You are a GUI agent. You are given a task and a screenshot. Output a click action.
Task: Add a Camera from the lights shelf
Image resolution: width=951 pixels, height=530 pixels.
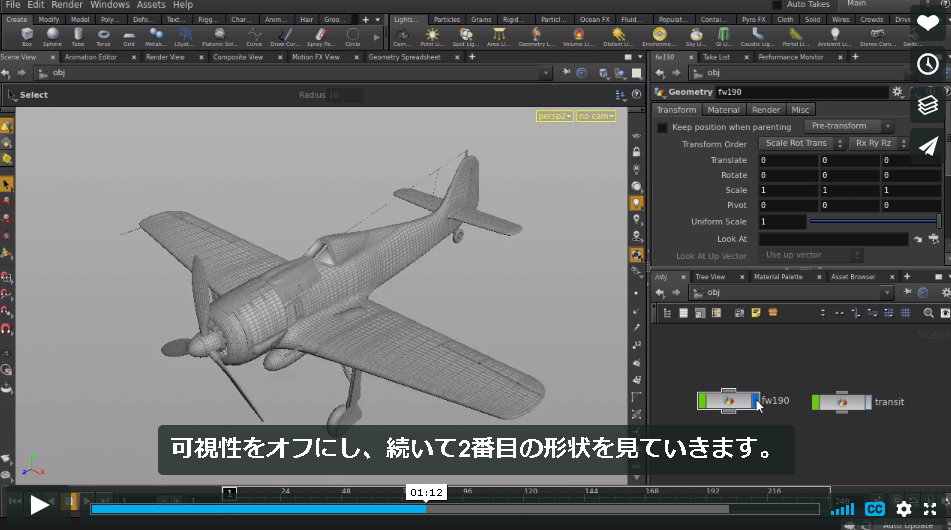[x=402, y=36]
